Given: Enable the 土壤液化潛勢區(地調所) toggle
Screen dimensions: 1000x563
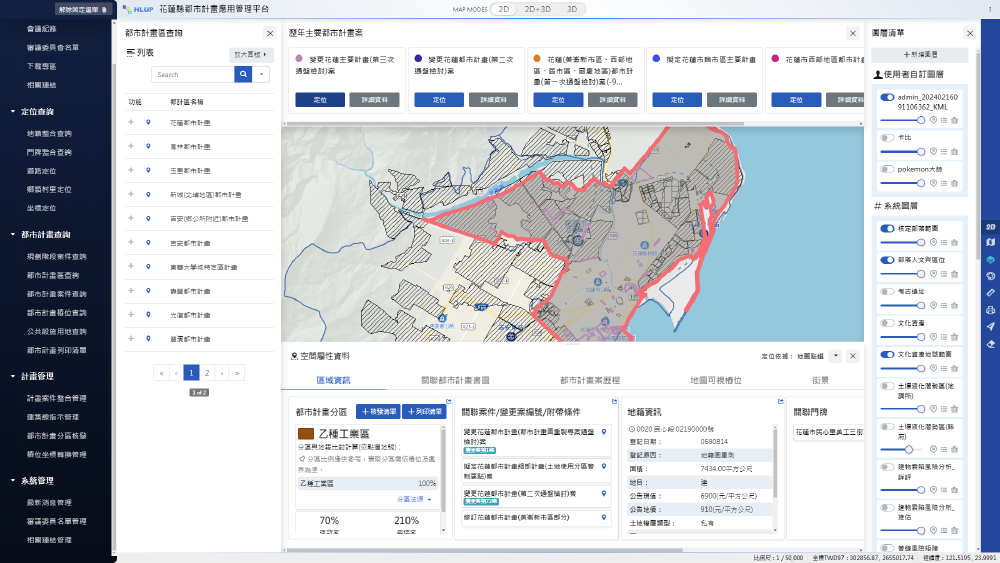Looking at the screenshot, I should pos(887,386).
